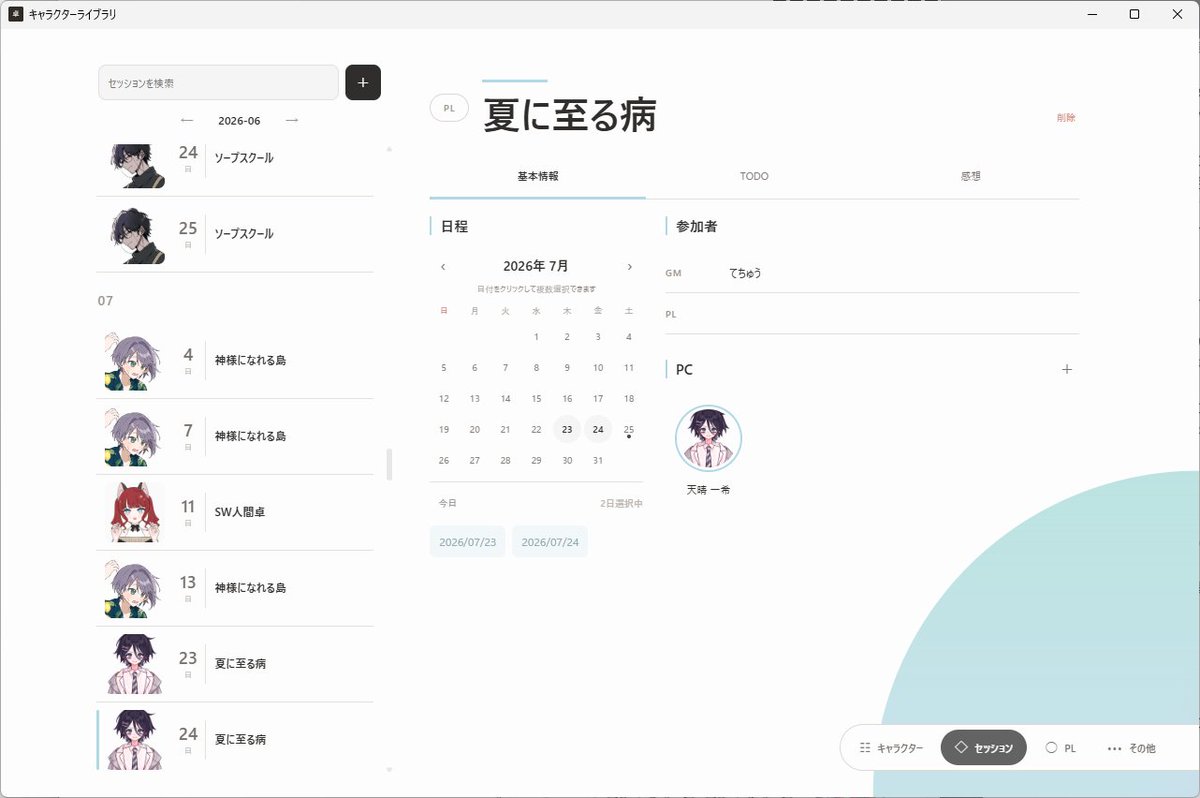Click the empty PL participants field

(872, 314)
